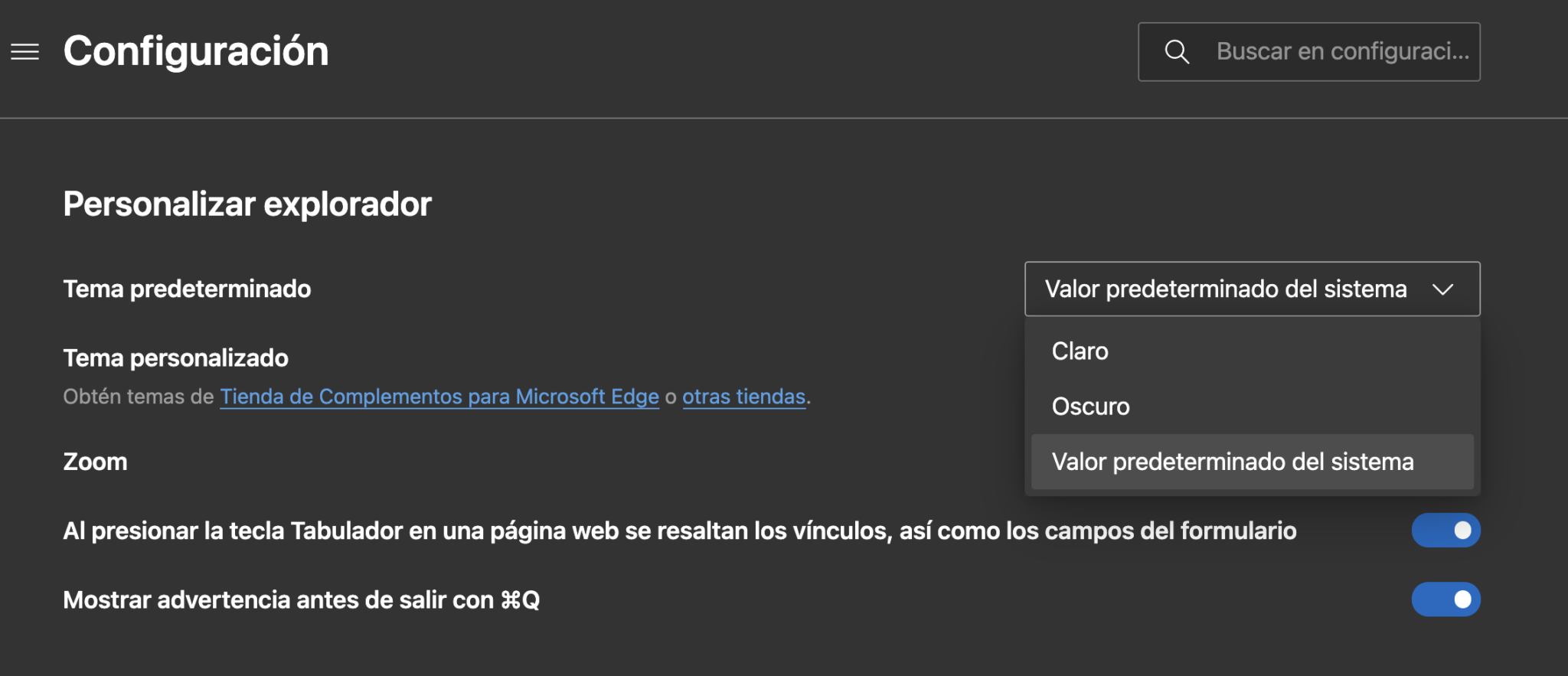Click the Tema personalizado label

click(175, 358)
